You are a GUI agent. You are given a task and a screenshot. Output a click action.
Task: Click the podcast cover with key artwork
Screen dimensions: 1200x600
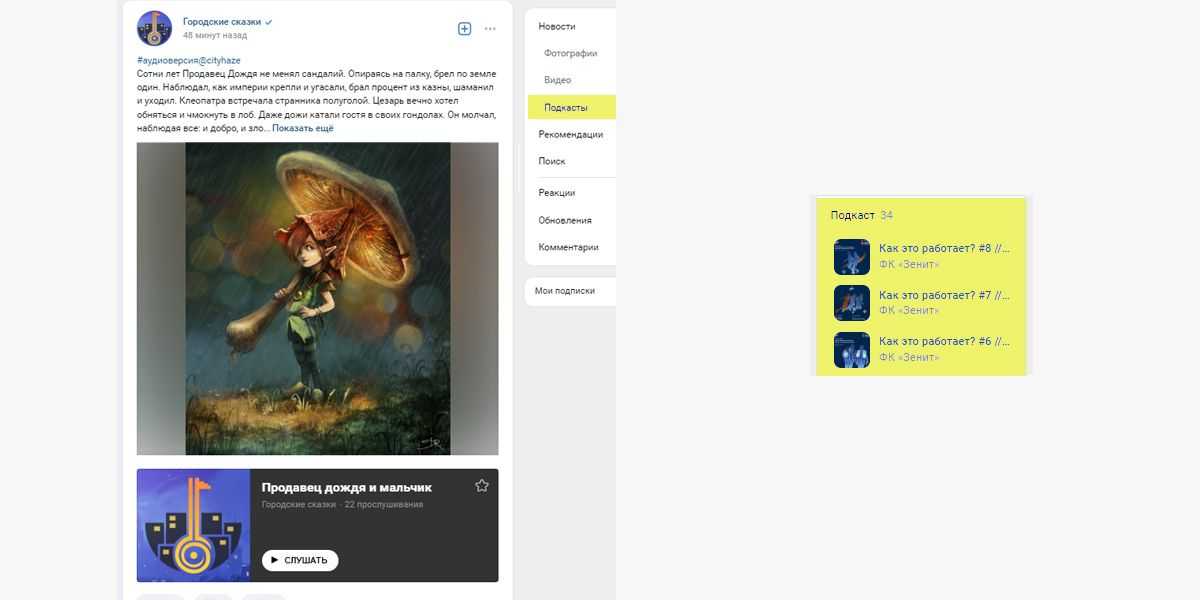point(194,526)
